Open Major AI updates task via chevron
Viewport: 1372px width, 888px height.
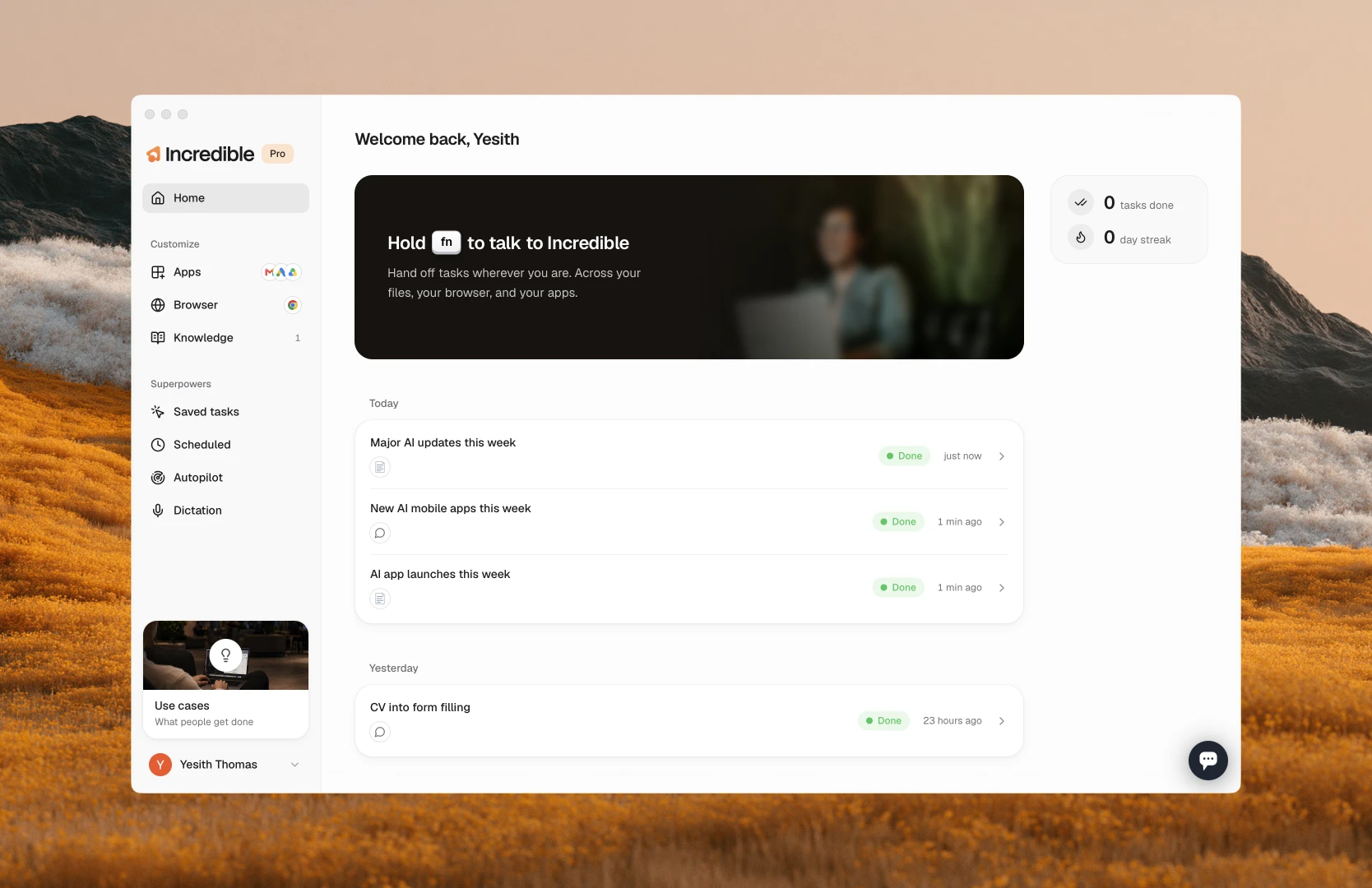[1002, 456]
